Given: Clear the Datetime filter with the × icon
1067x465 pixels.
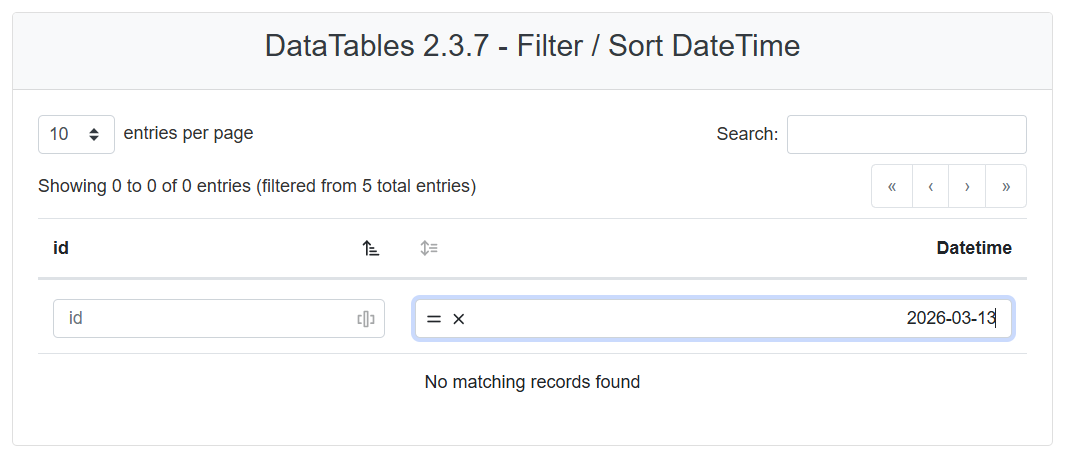Looking at the screenshot, I should coord(458,319).
